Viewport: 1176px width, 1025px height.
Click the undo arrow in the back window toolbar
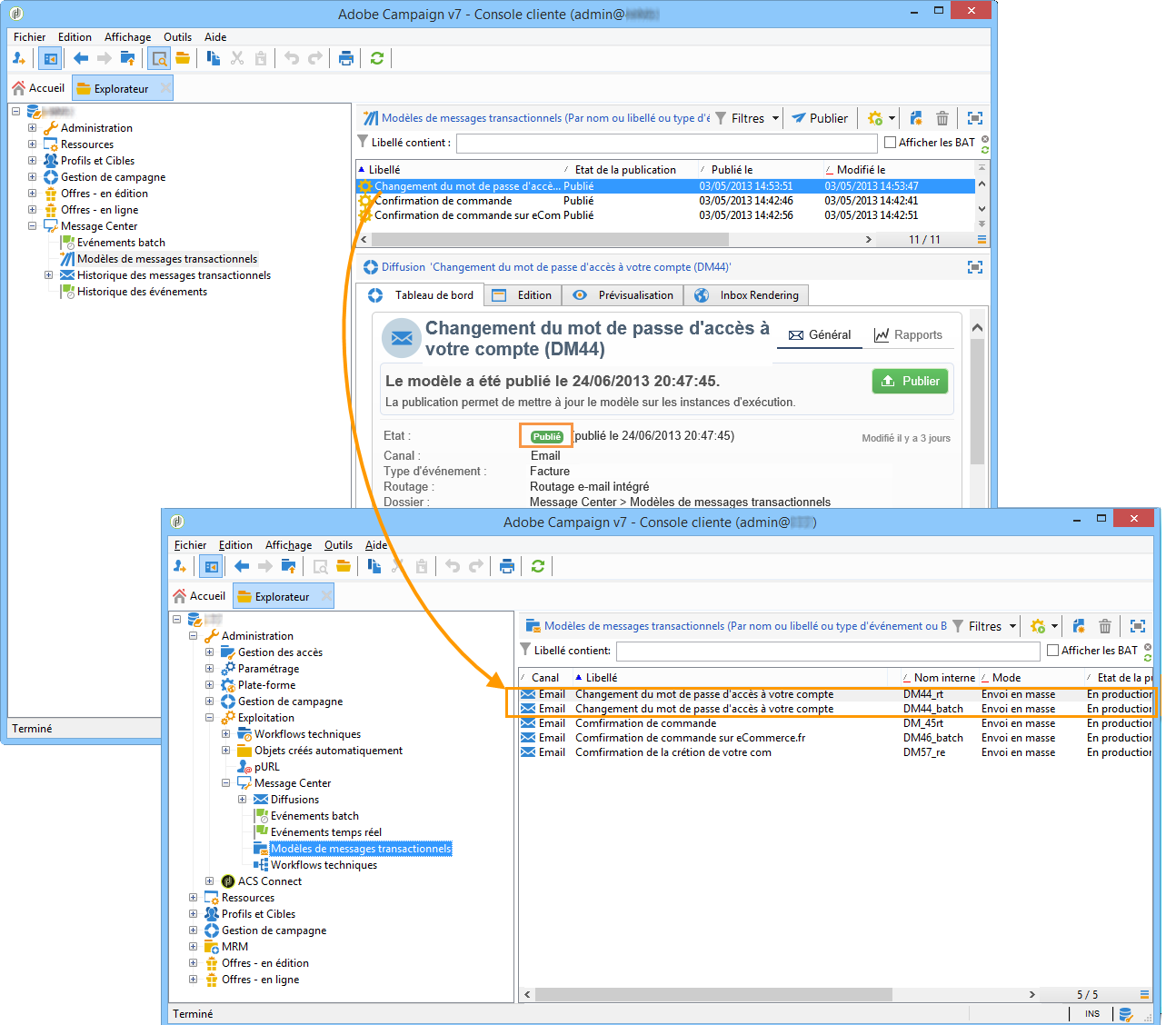coord(292,58)
